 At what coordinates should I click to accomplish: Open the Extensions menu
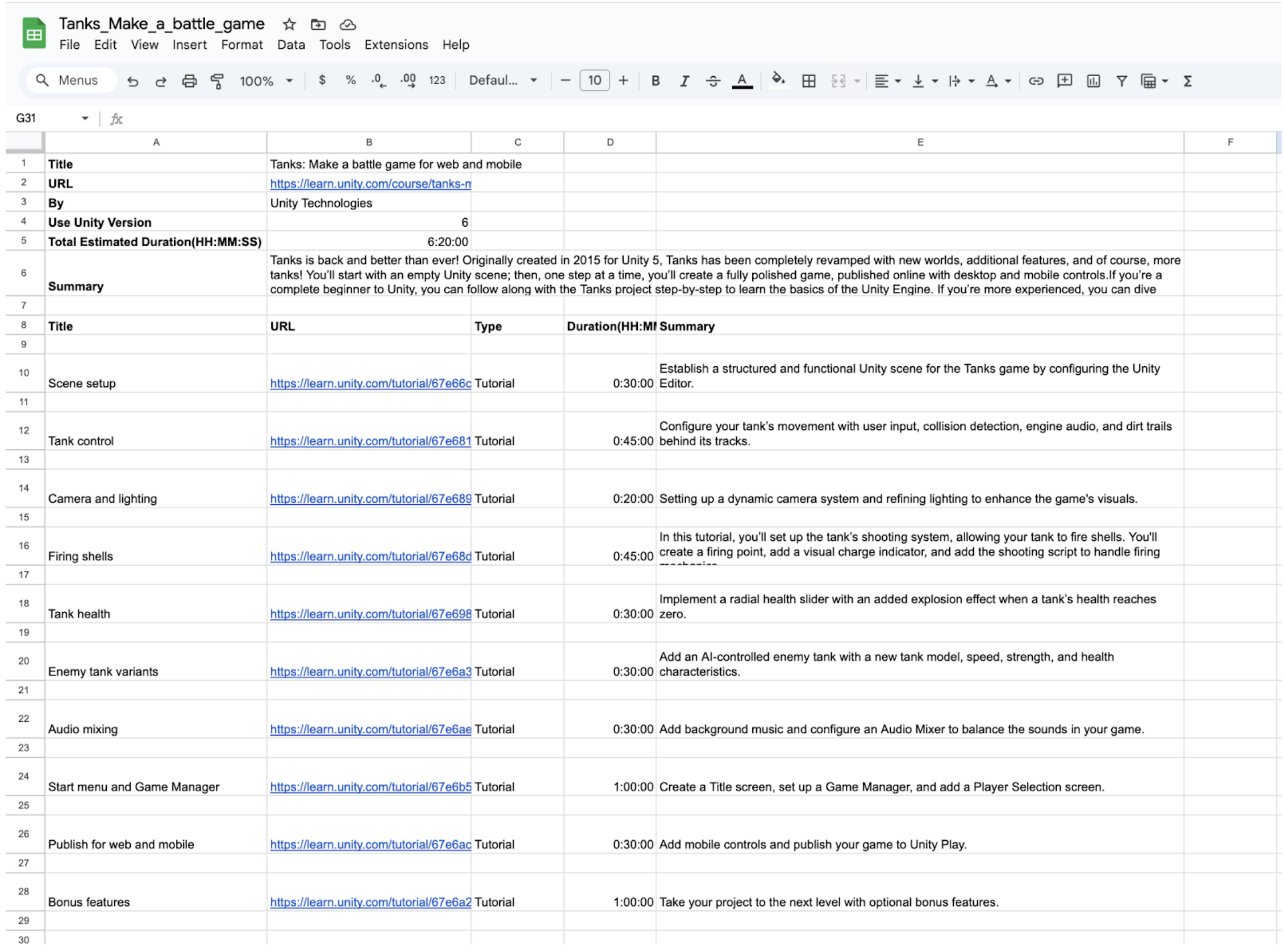click(x=396, y=45)
